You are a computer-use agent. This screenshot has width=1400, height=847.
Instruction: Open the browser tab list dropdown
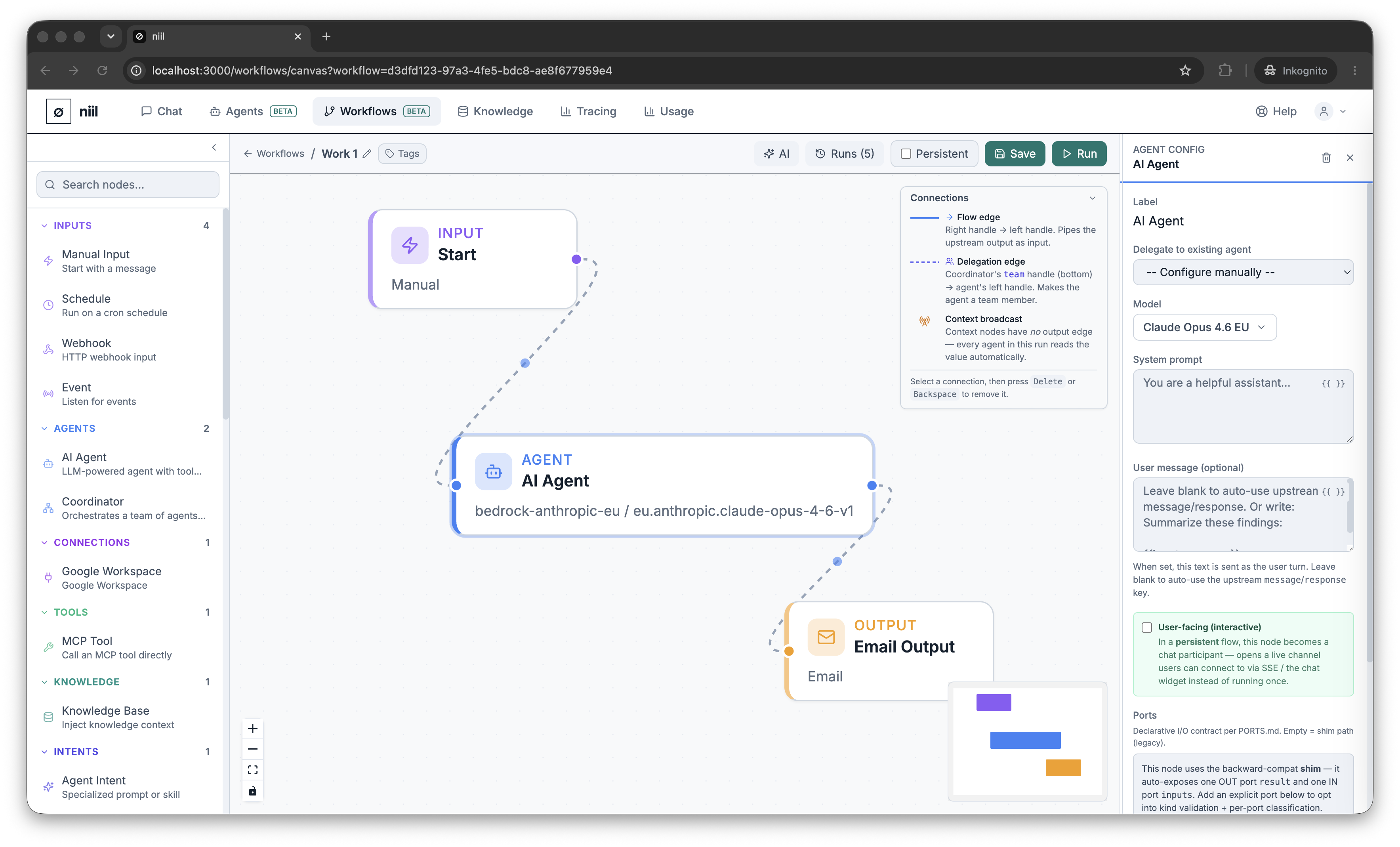click(111, 36)
